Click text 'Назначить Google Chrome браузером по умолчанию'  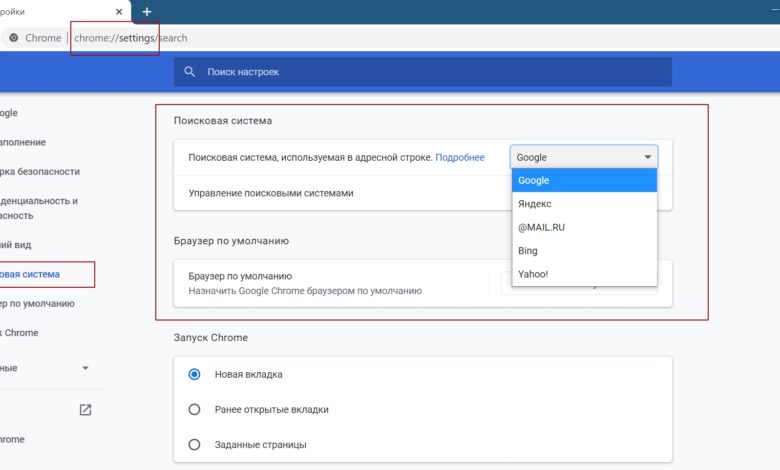tap(305, 290)
